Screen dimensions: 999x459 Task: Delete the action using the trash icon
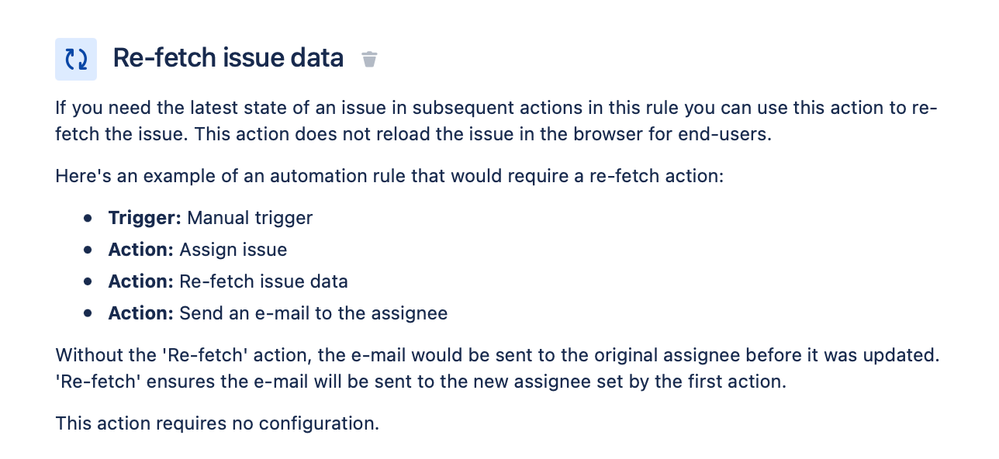pos(370,59)
